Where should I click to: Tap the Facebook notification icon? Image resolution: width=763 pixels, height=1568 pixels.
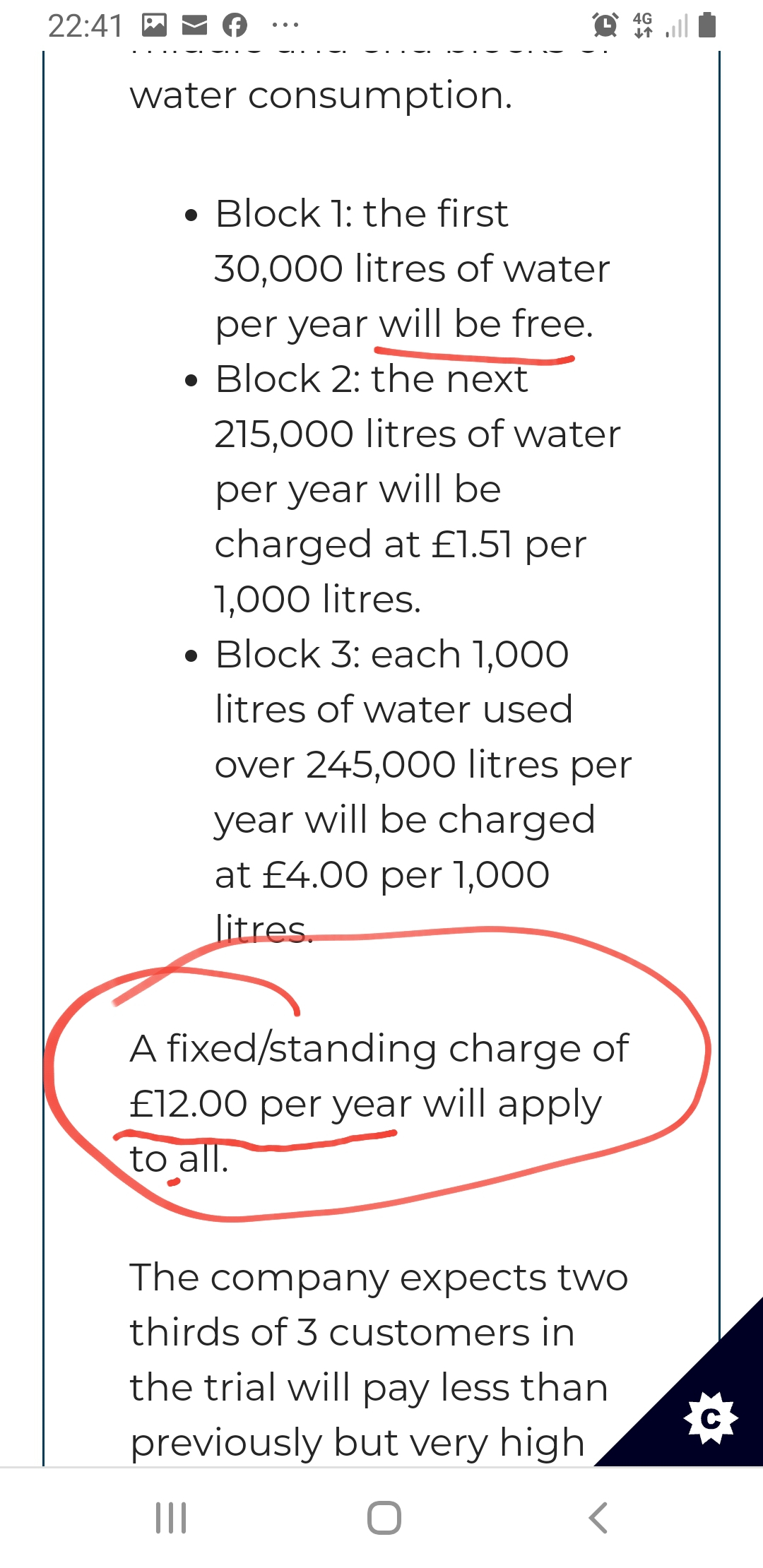click(x=235, y=25)
